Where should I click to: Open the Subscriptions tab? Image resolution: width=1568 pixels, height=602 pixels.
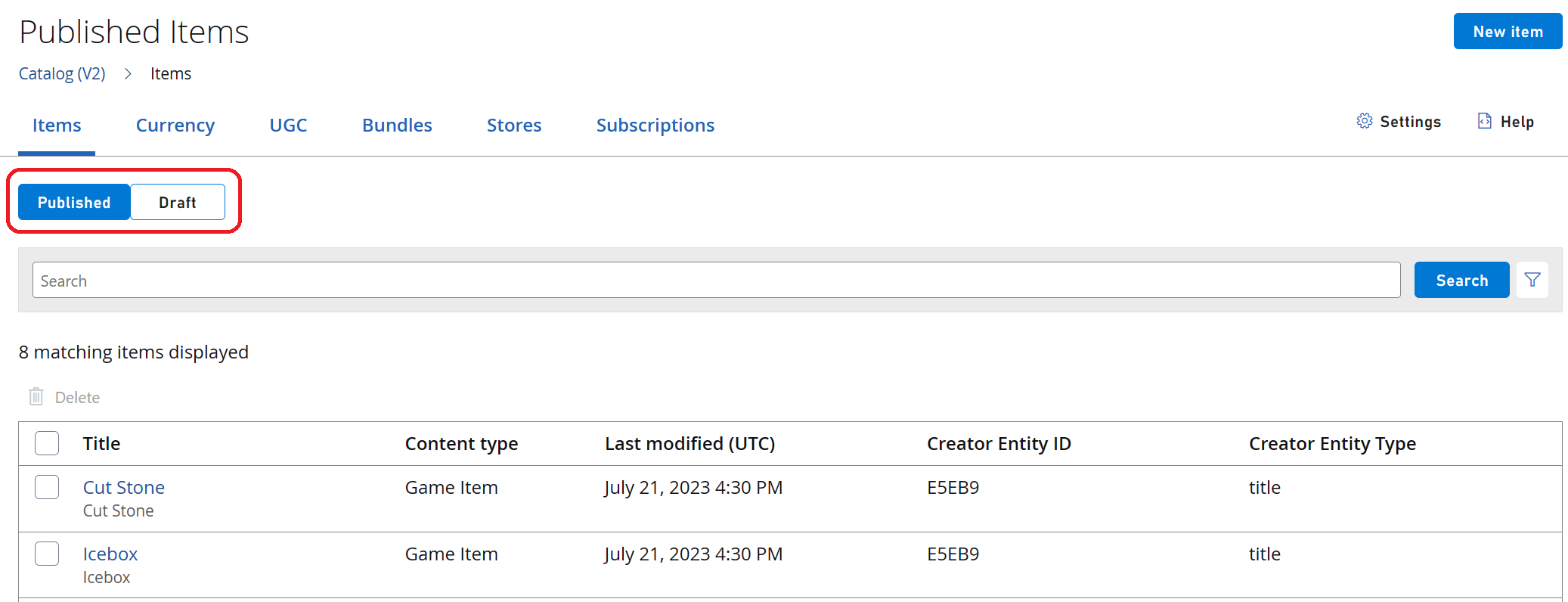(x=655, y=125)
